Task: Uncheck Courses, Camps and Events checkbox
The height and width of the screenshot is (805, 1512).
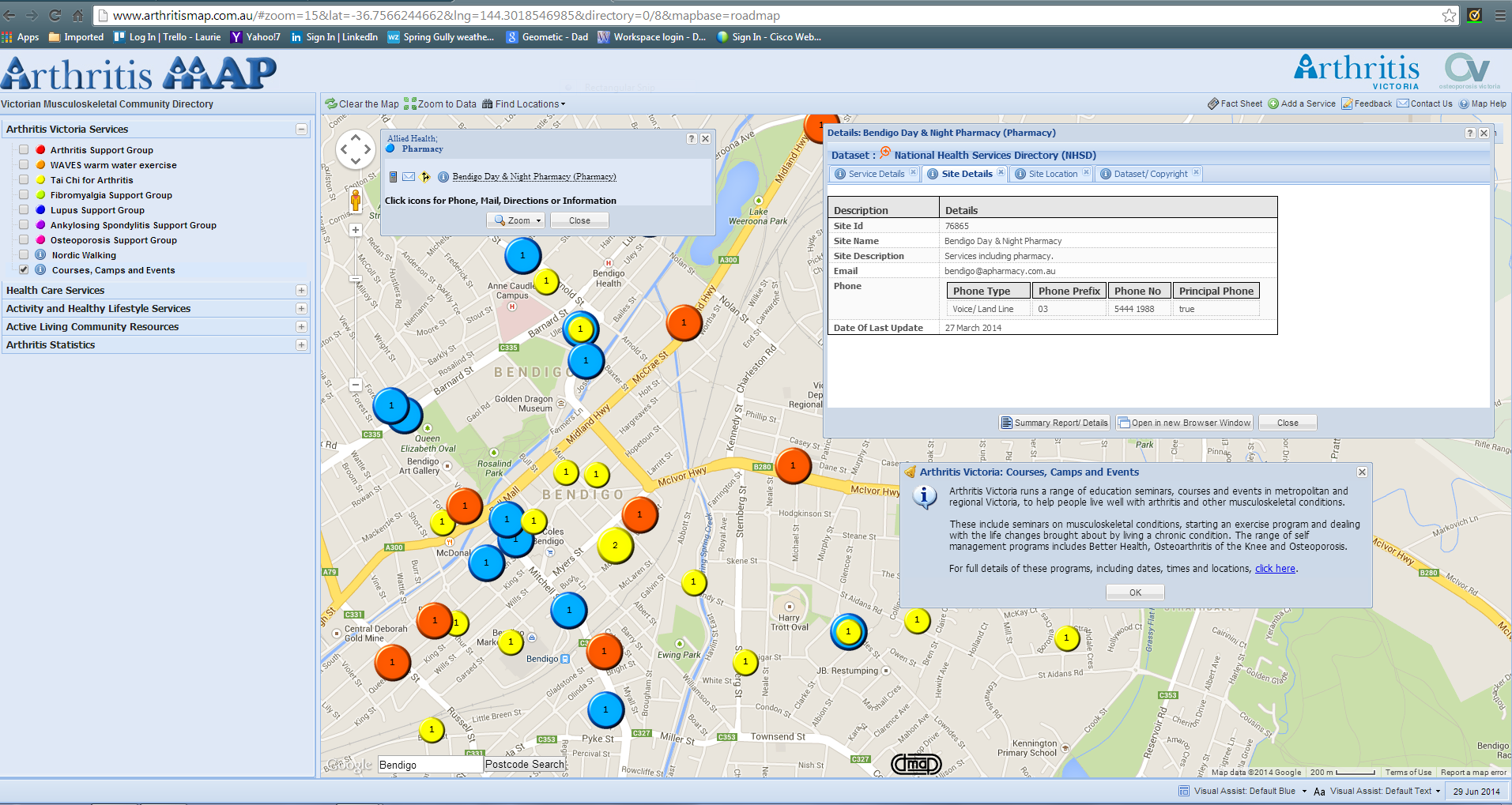Action: (x=24, y=269)
